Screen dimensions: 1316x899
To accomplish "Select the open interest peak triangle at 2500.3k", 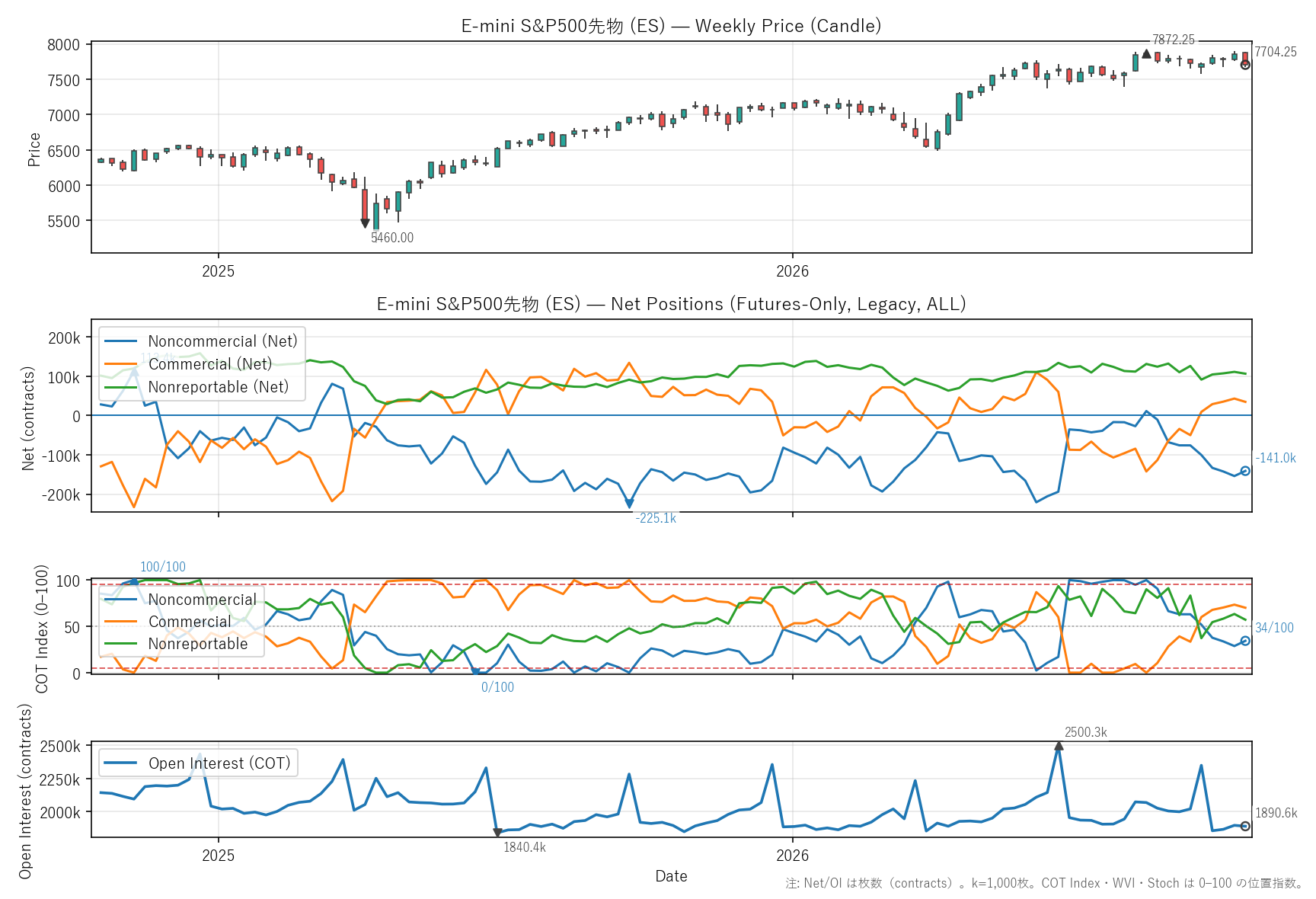I will 1059,746.
